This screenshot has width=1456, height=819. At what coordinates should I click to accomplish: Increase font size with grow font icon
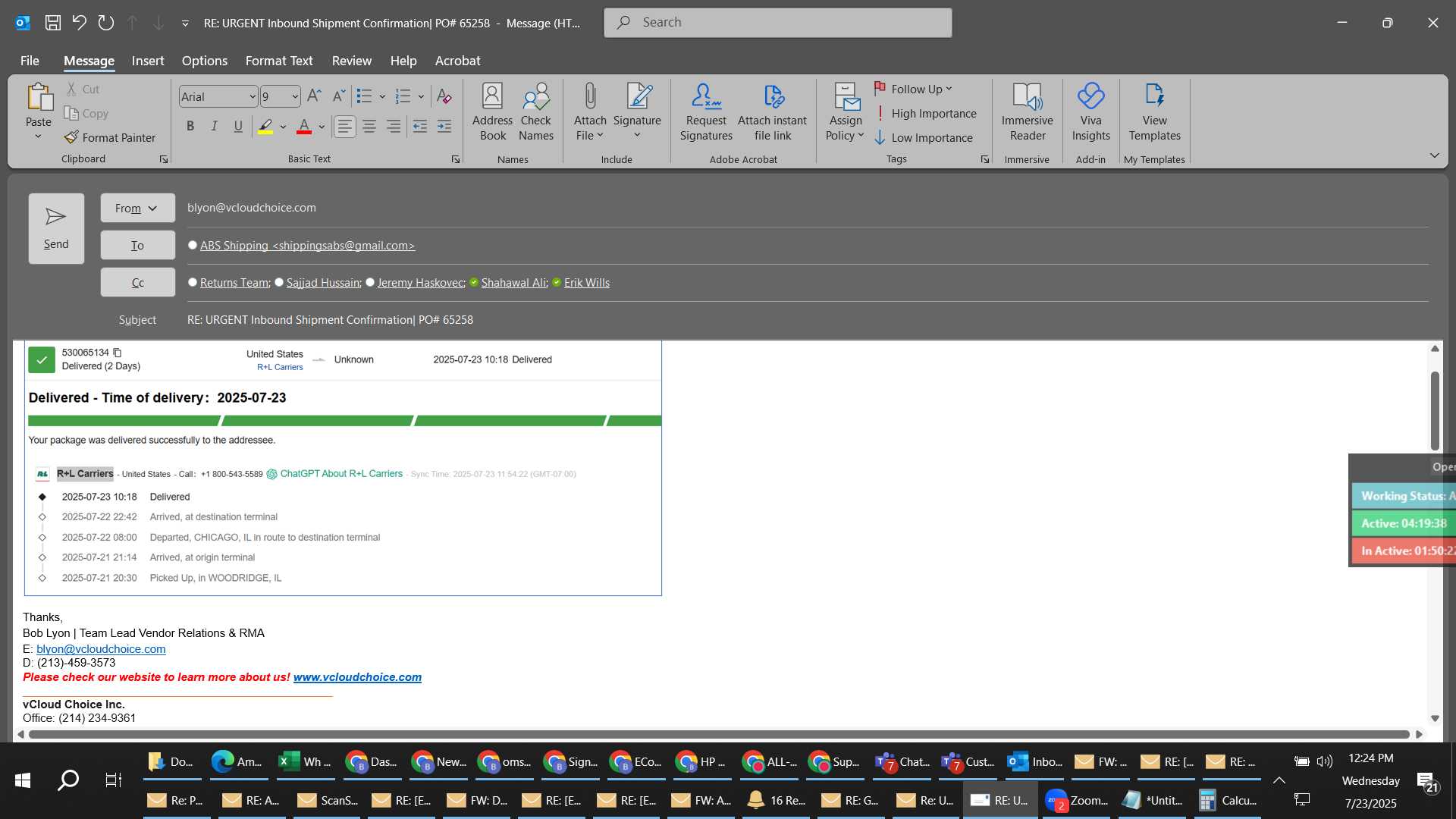point(315,96)
